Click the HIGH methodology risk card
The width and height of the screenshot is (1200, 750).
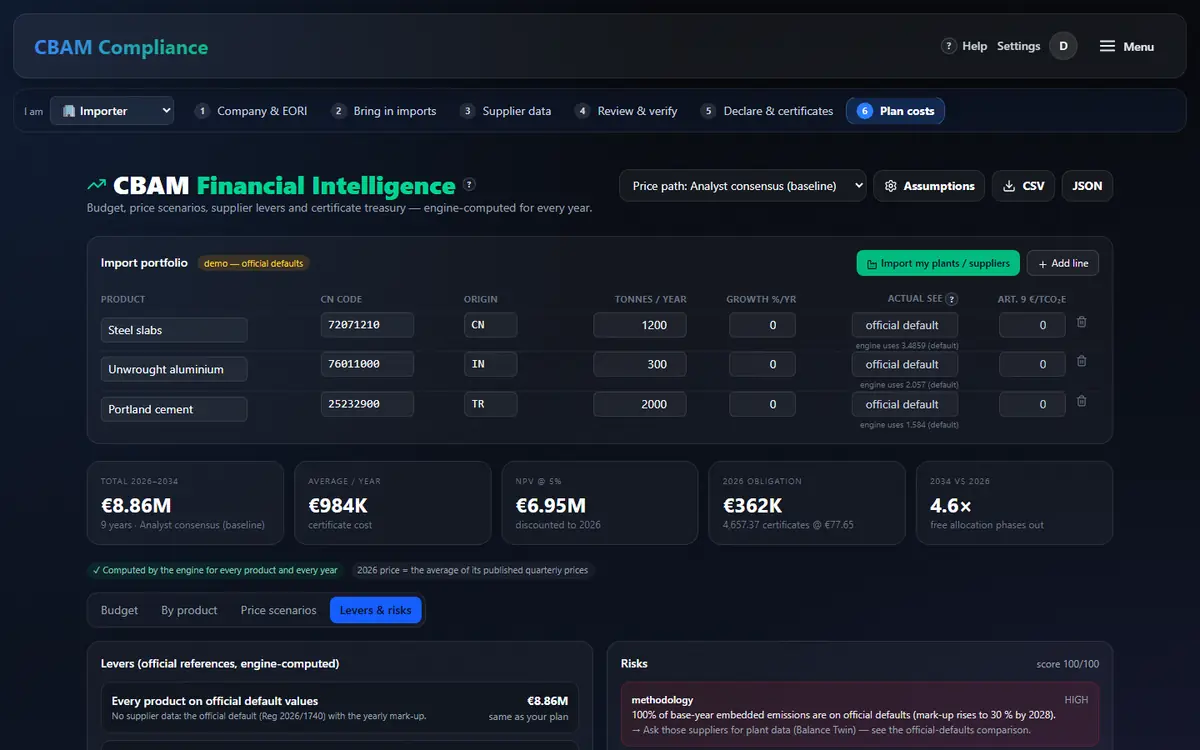point(860,714)
